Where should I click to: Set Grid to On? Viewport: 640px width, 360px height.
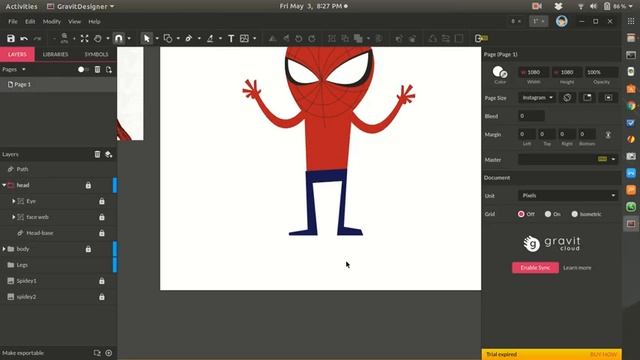(548, 214)
